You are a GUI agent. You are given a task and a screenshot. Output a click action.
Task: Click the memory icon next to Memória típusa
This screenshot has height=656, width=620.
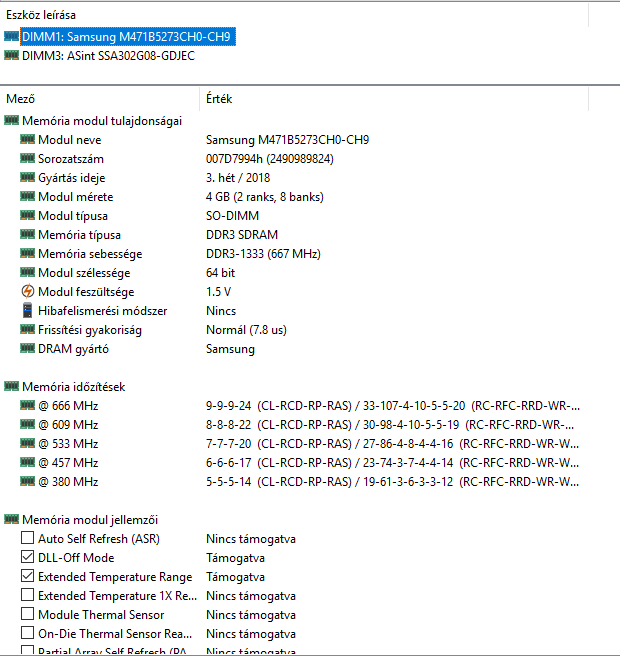(27, 234)
